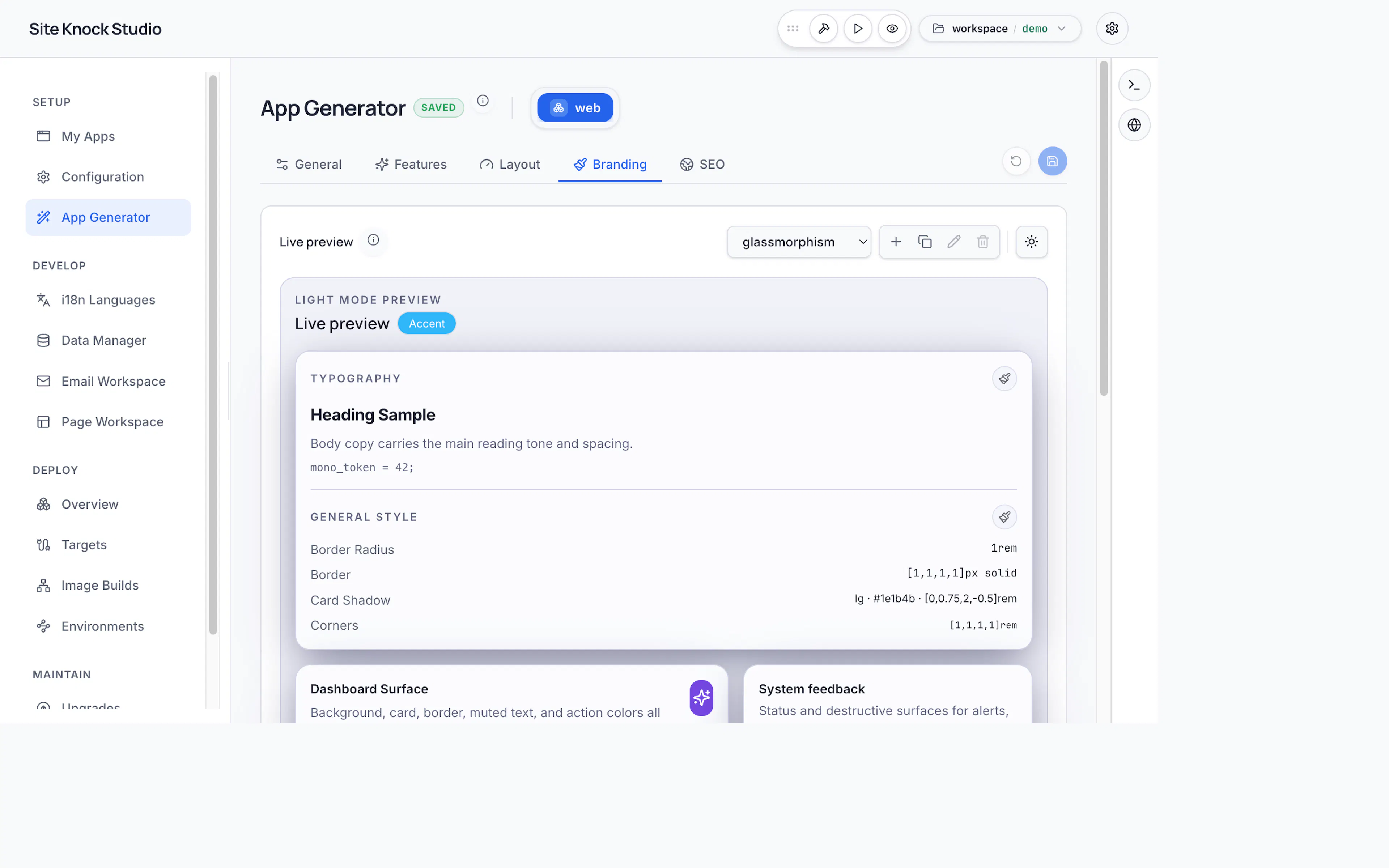Viewport: 1389px width, 868px height.
Task: Click the build hammer icon
Action: coord(824,29)
